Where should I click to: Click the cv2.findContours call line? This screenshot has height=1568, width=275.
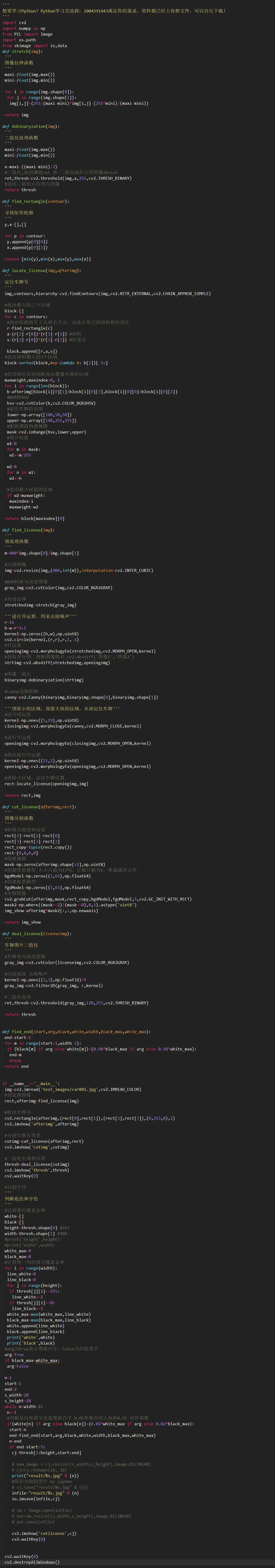pyautogui.click(x=108, y=293)
